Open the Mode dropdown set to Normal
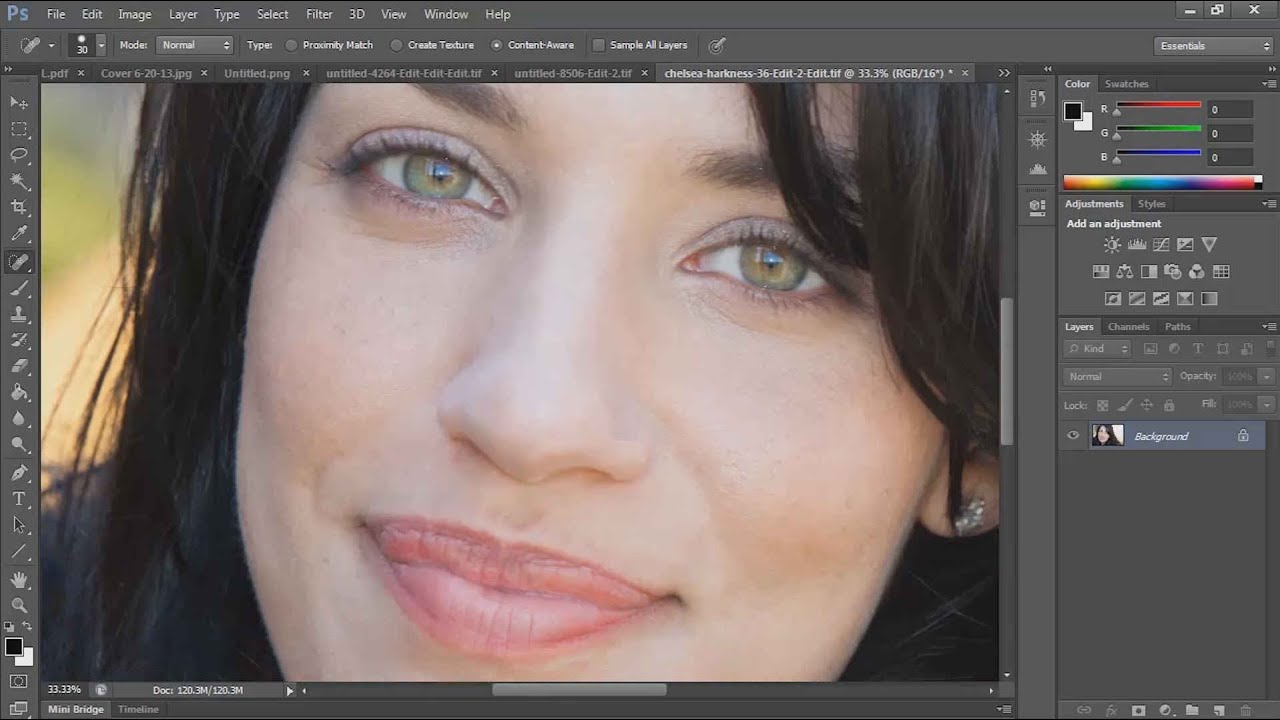This screenshot has height=720, width=1280. coord(195,45)
